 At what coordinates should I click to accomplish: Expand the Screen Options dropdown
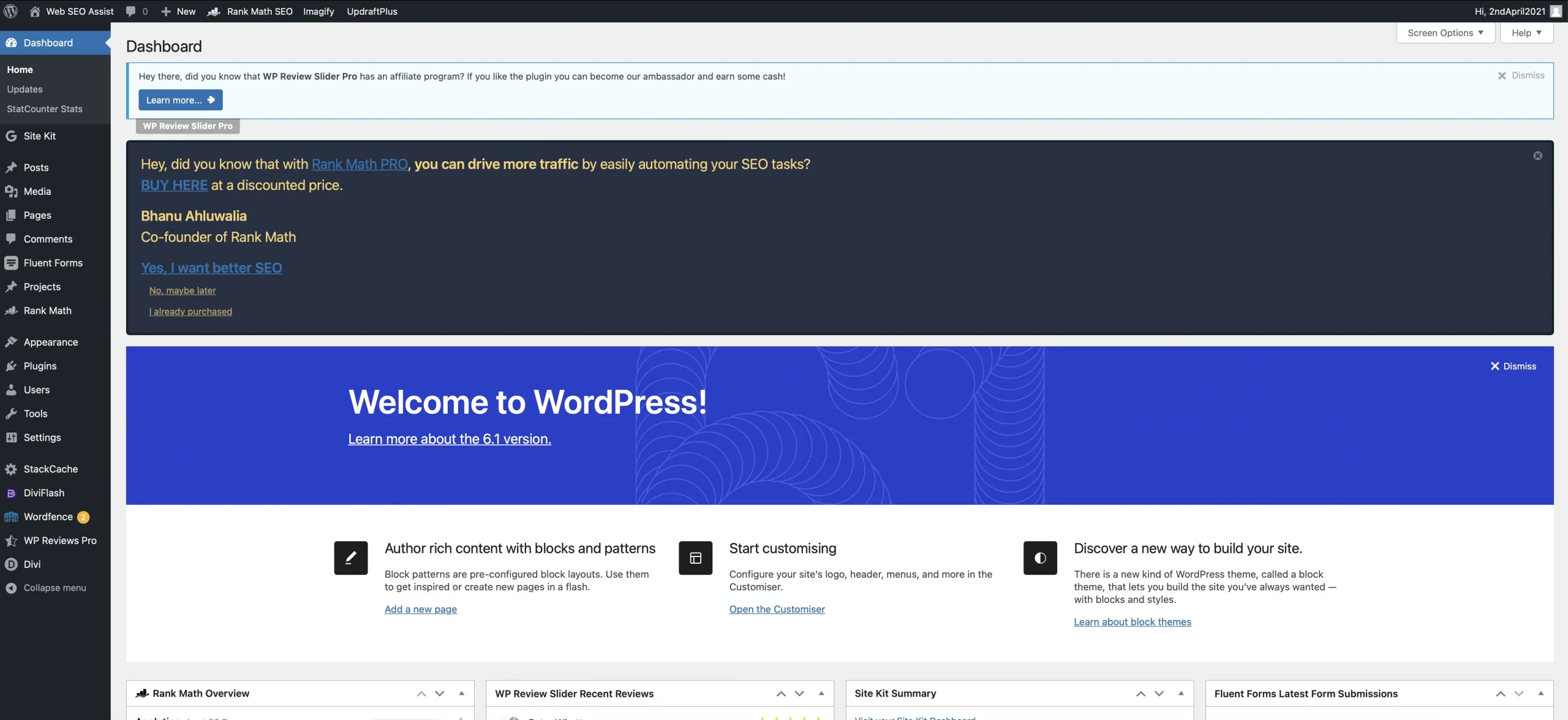(1445, 33)
